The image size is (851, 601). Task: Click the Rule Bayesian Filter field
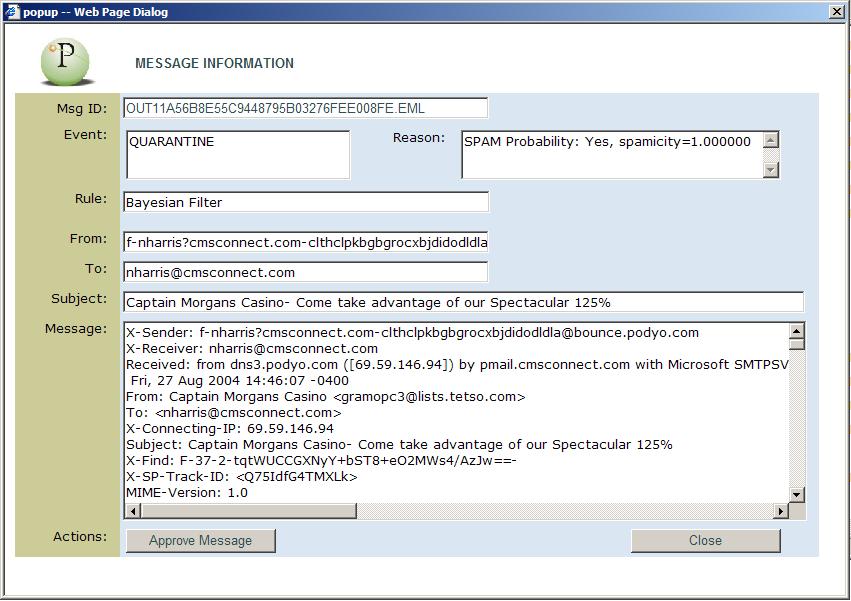click(306, 202)
